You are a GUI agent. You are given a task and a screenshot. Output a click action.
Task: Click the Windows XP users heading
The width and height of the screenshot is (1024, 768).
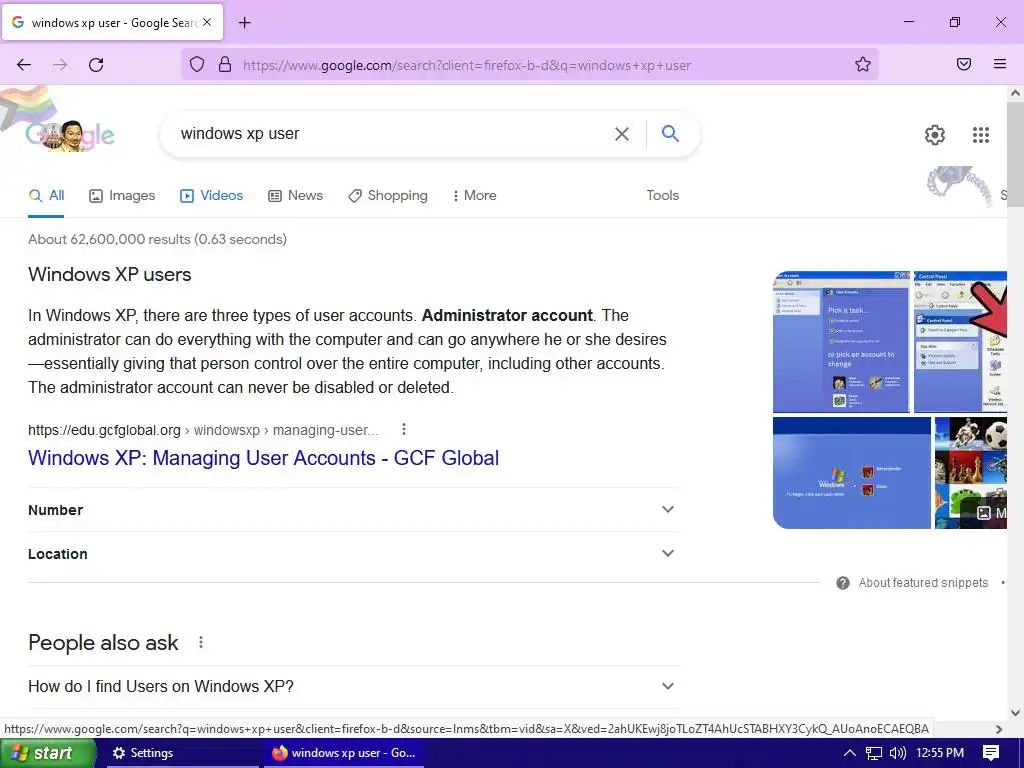[110, 274]
